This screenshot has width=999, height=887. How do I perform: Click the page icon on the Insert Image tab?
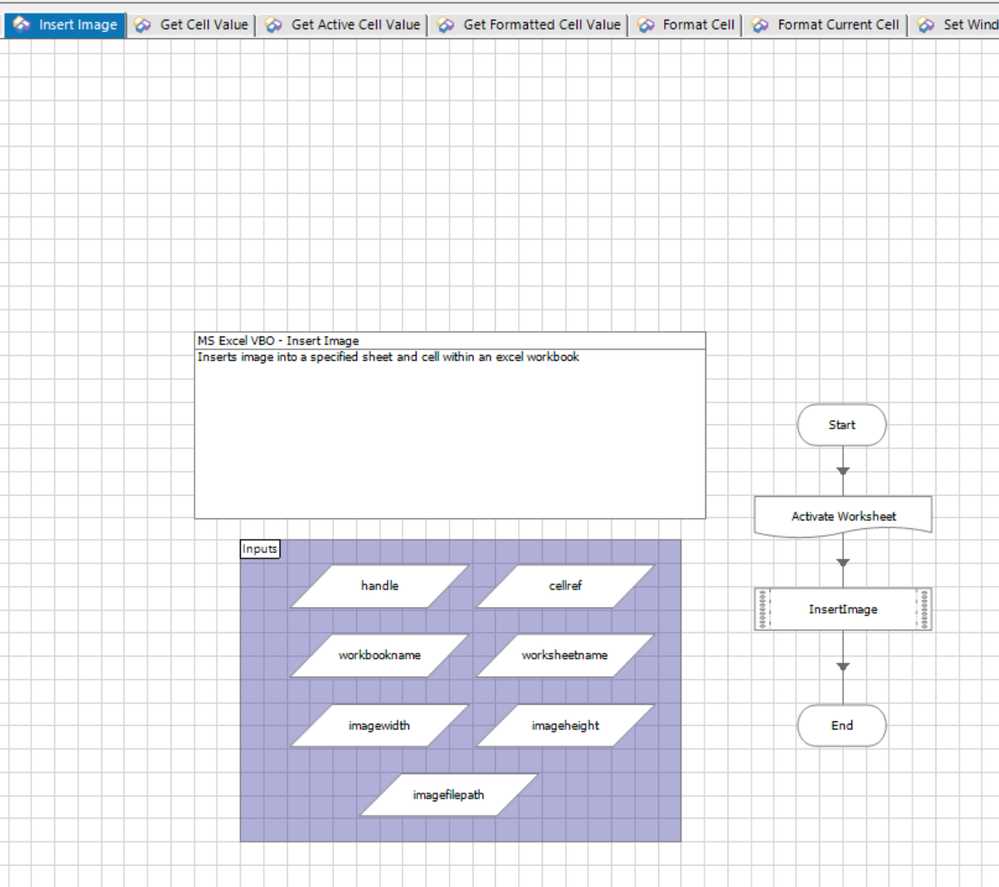pos(22,25)
